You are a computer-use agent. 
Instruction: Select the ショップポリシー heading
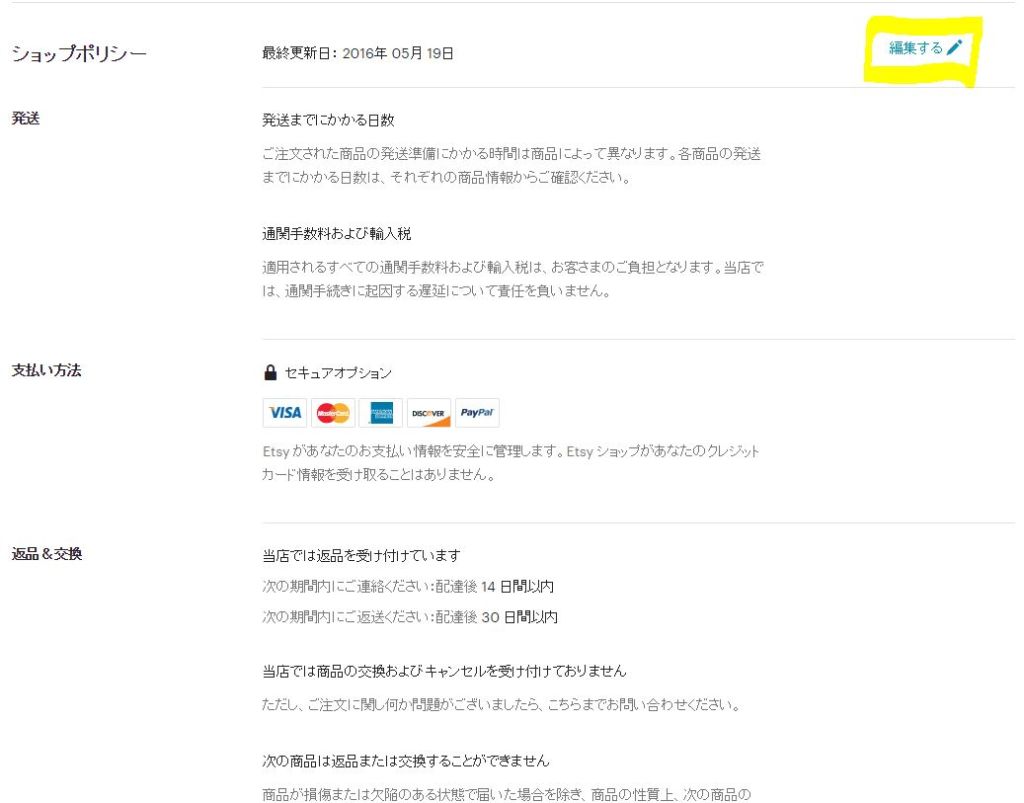[79, 54]
